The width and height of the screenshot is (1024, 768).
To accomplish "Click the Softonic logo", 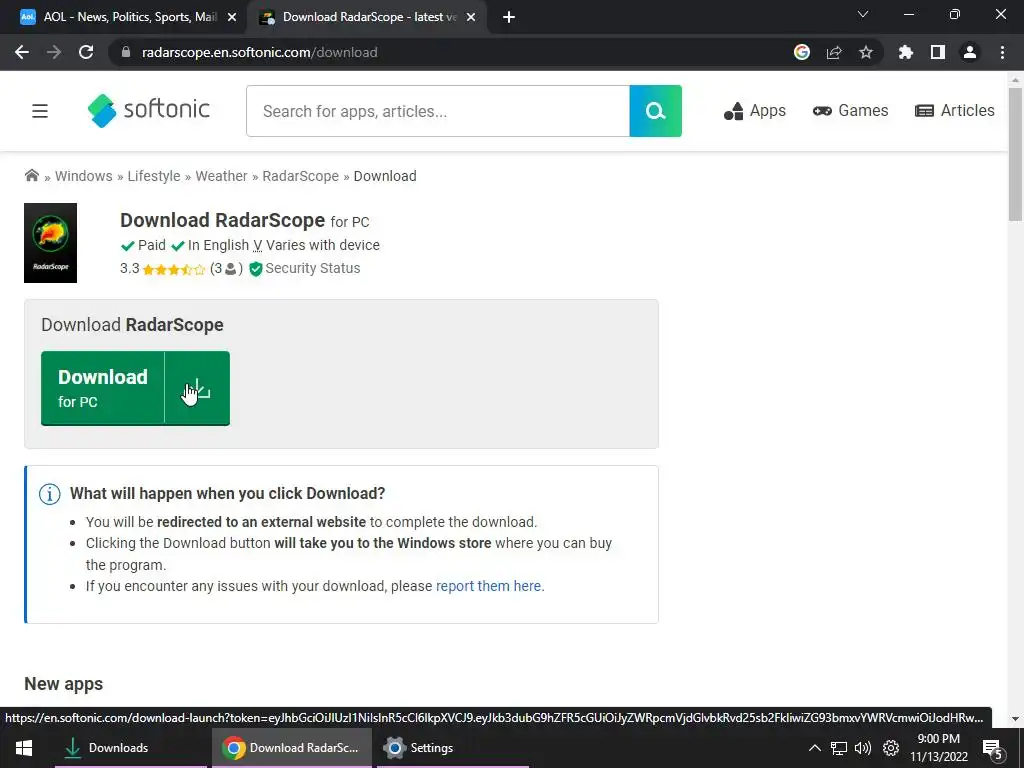I will coord(149,110).
